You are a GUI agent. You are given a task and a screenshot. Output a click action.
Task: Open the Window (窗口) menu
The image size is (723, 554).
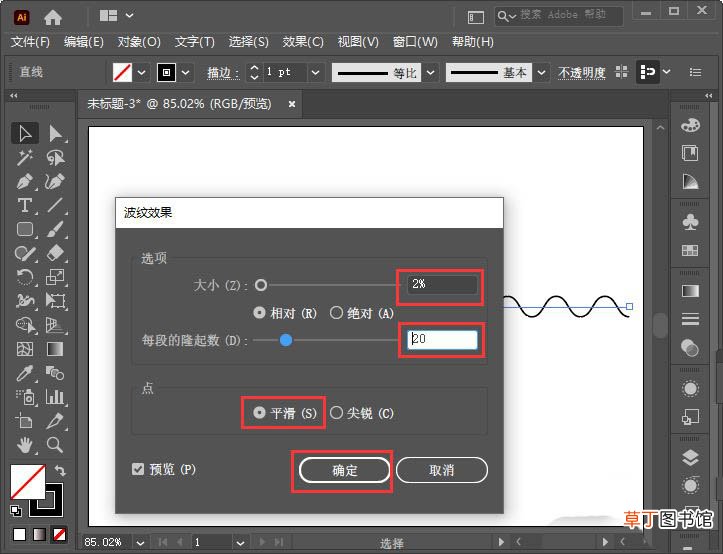coord(415,42)
